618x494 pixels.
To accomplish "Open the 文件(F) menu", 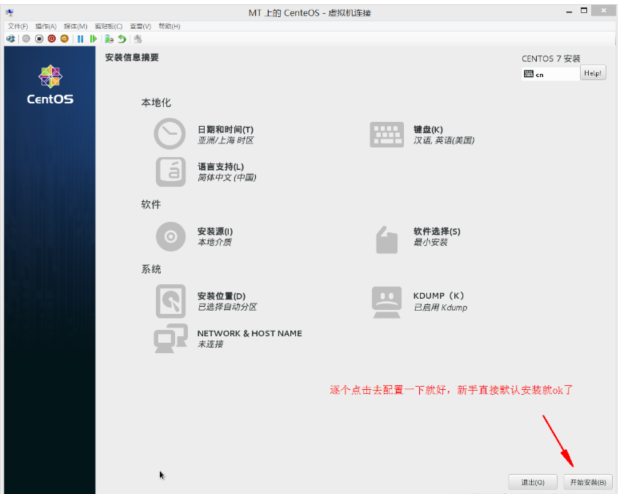I will coord(18,26).
